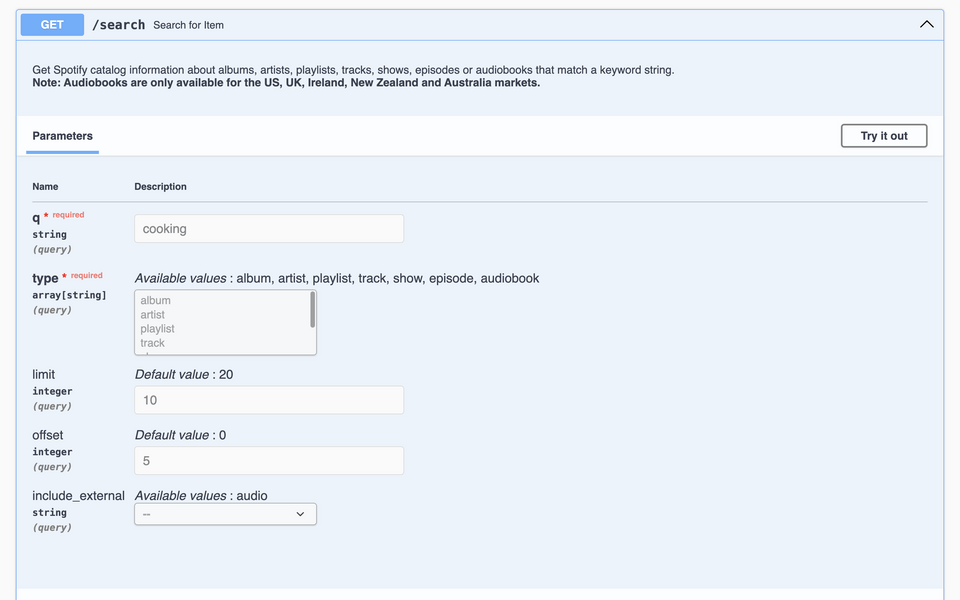Switch to the Parameters tab

[62, 135]
